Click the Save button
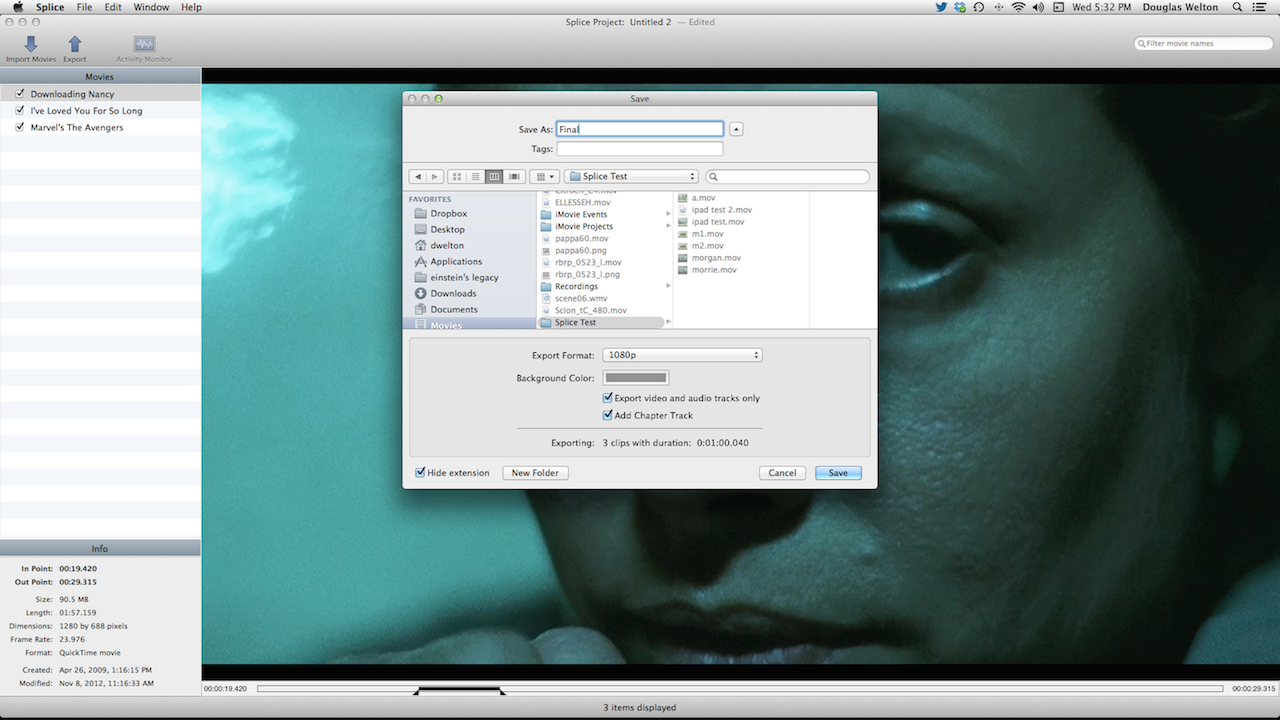 coord(838,473)
